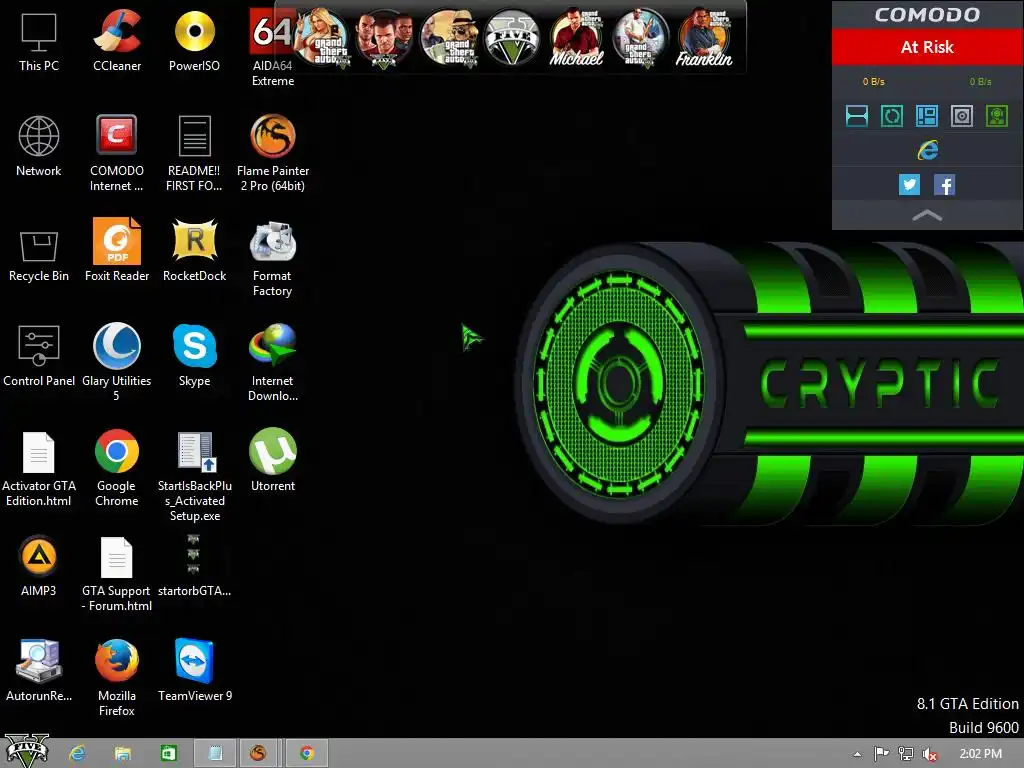Viewport: 1024px width, 768px height.
Task: Open Internet Explorer from COMODO widget
Action: click(x=927, y=150)
